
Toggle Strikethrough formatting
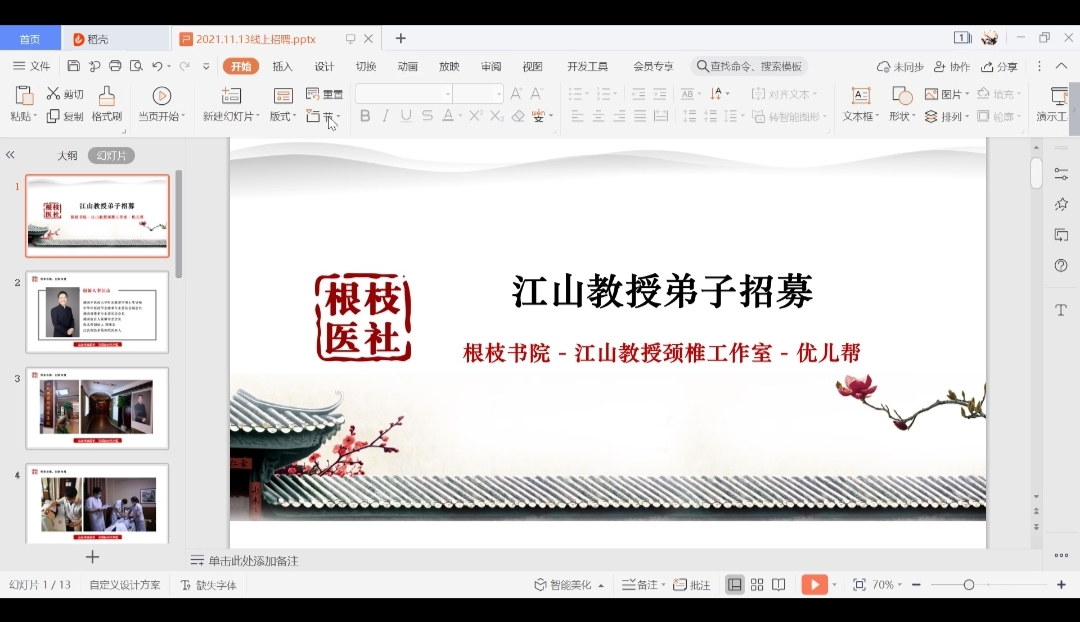(427, 116)
